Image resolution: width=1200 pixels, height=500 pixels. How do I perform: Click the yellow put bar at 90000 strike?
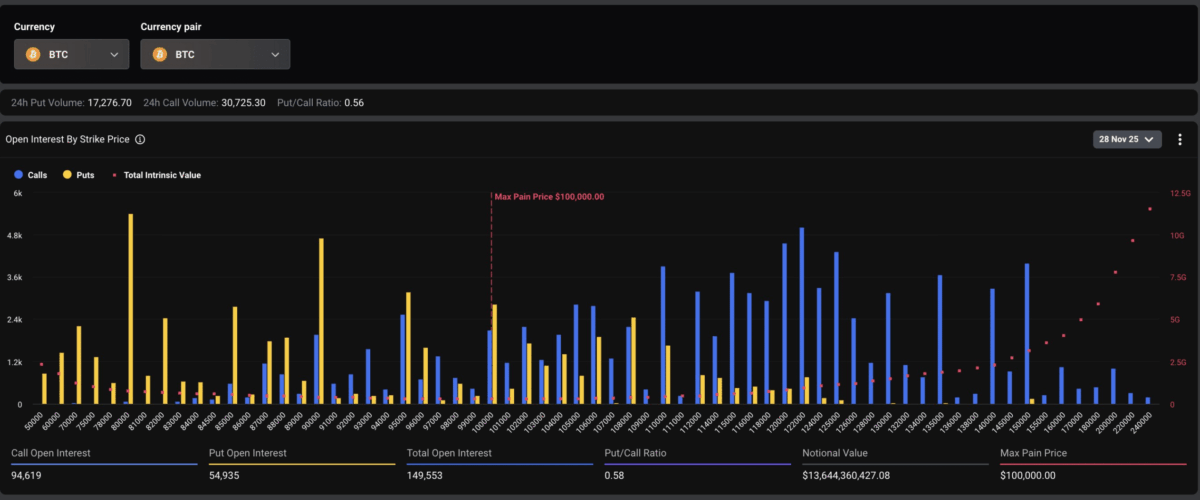[321, 320]
